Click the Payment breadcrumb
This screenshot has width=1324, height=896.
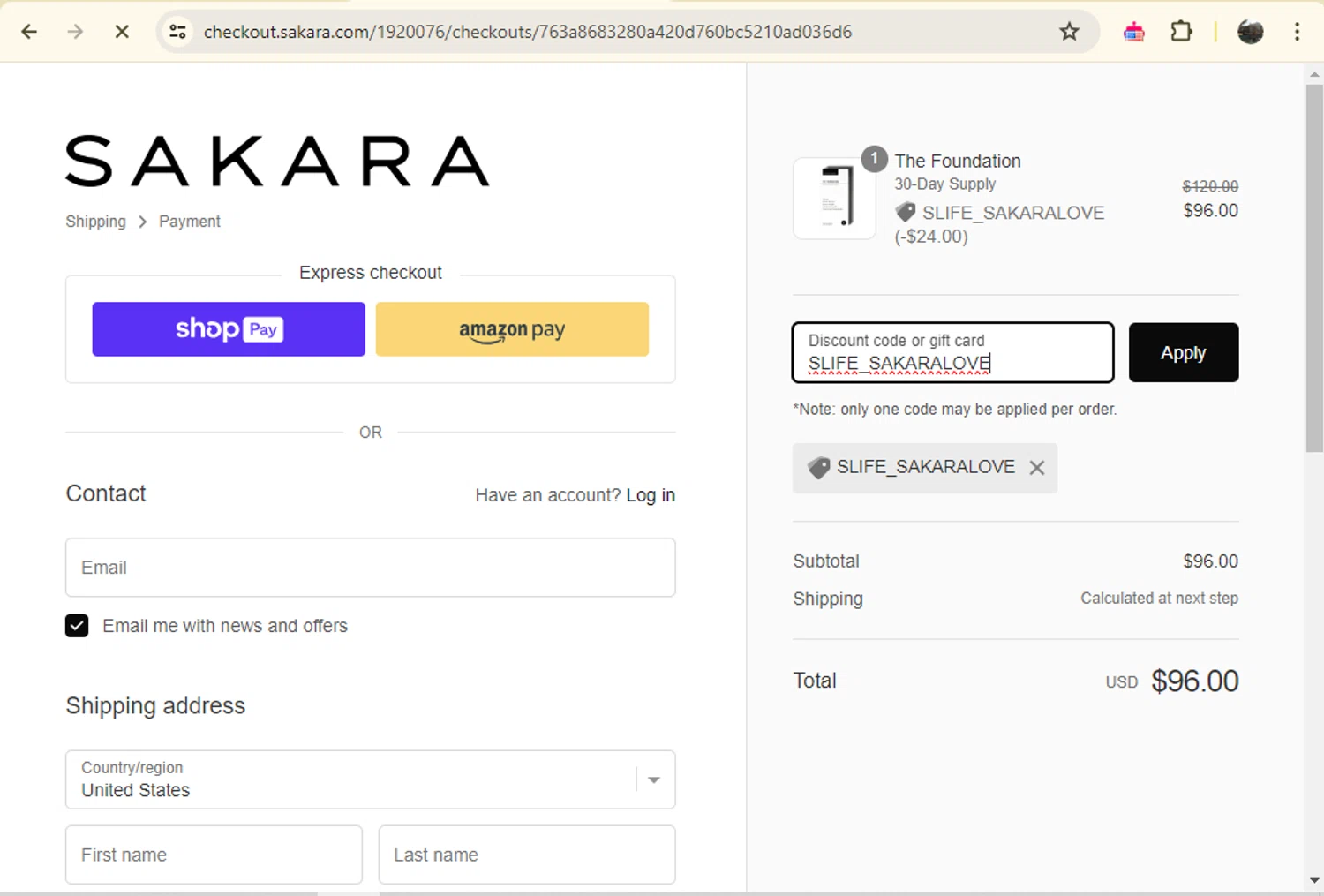click(190, 222)
